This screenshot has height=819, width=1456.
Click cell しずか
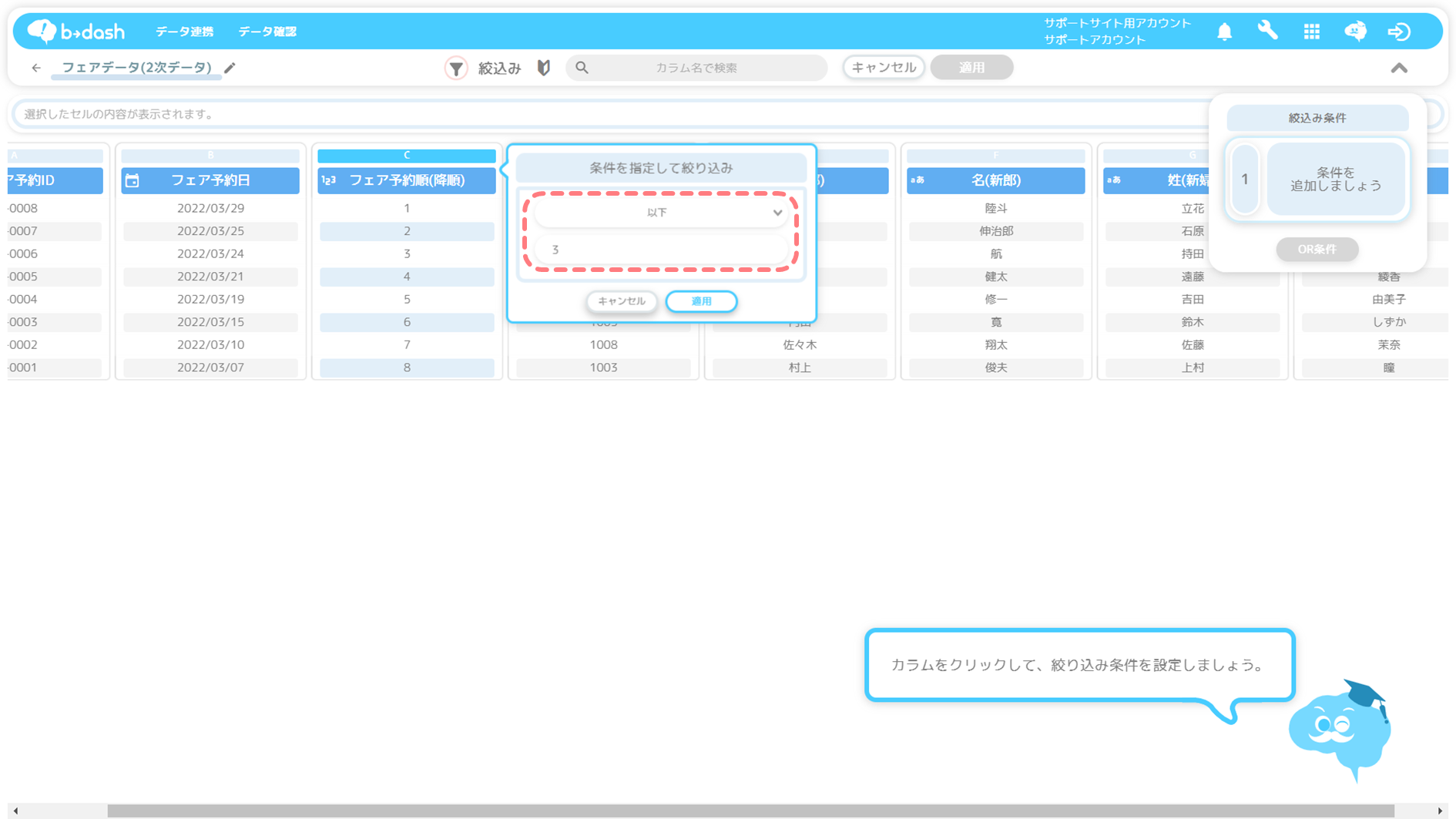(x=1388, y=322)
